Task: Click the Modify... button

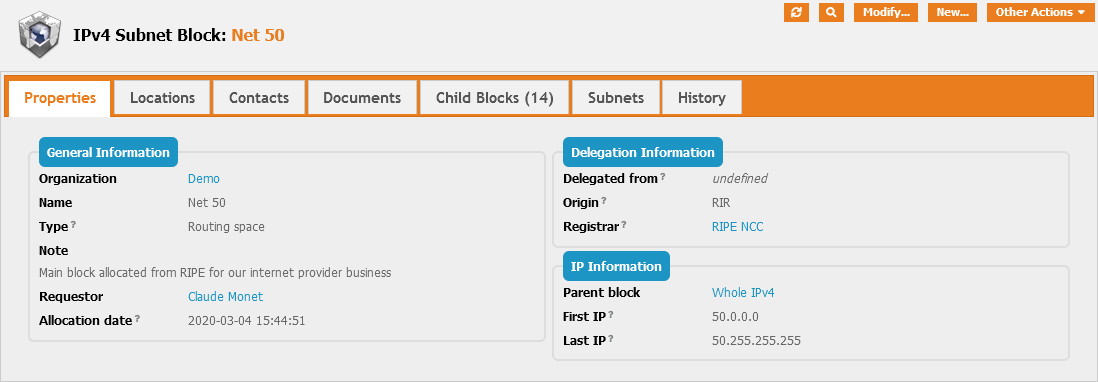Action: pyautogui.click(x=886, y=13)
